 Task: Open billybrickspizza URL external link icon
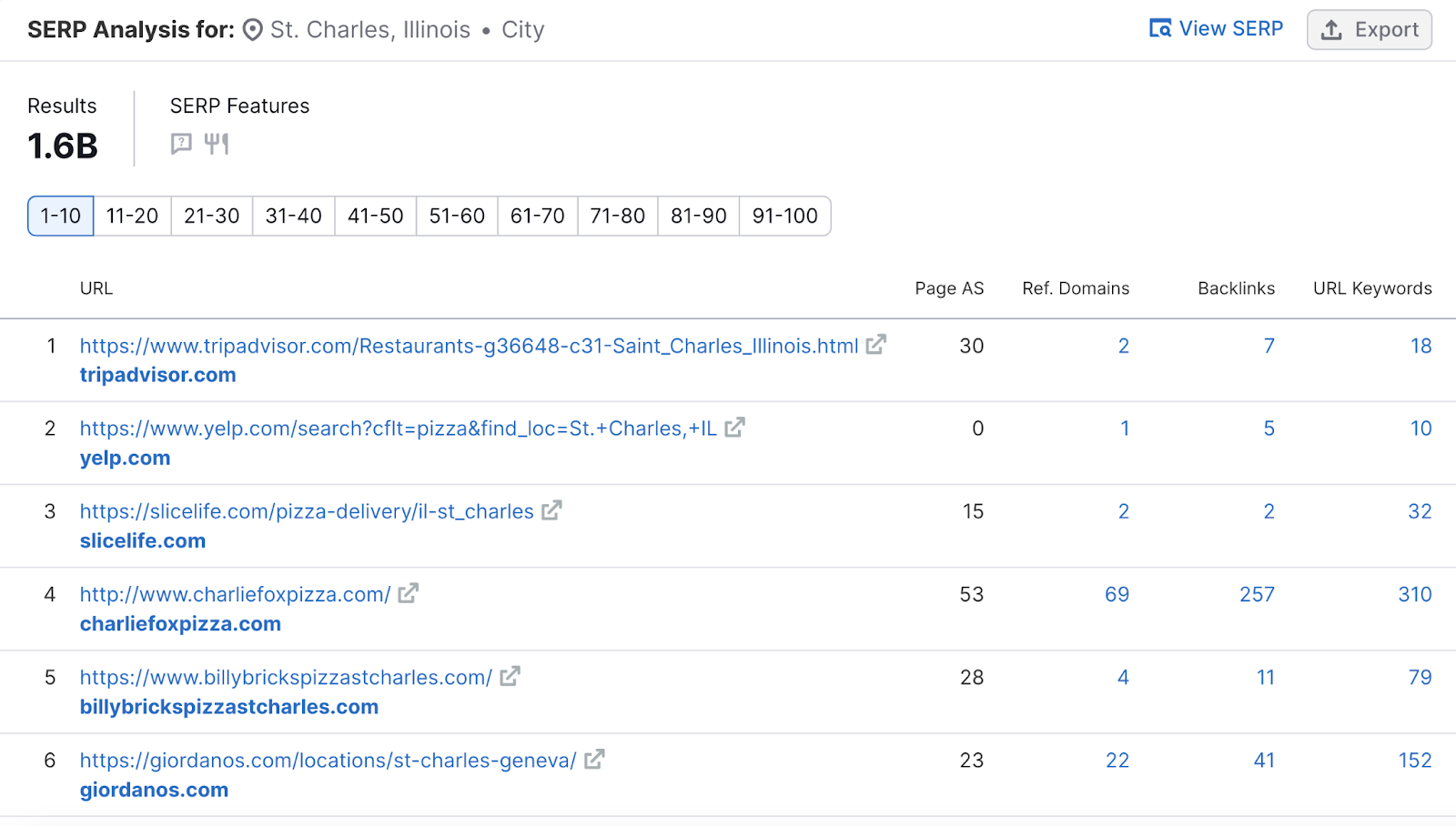click(511, 676)
